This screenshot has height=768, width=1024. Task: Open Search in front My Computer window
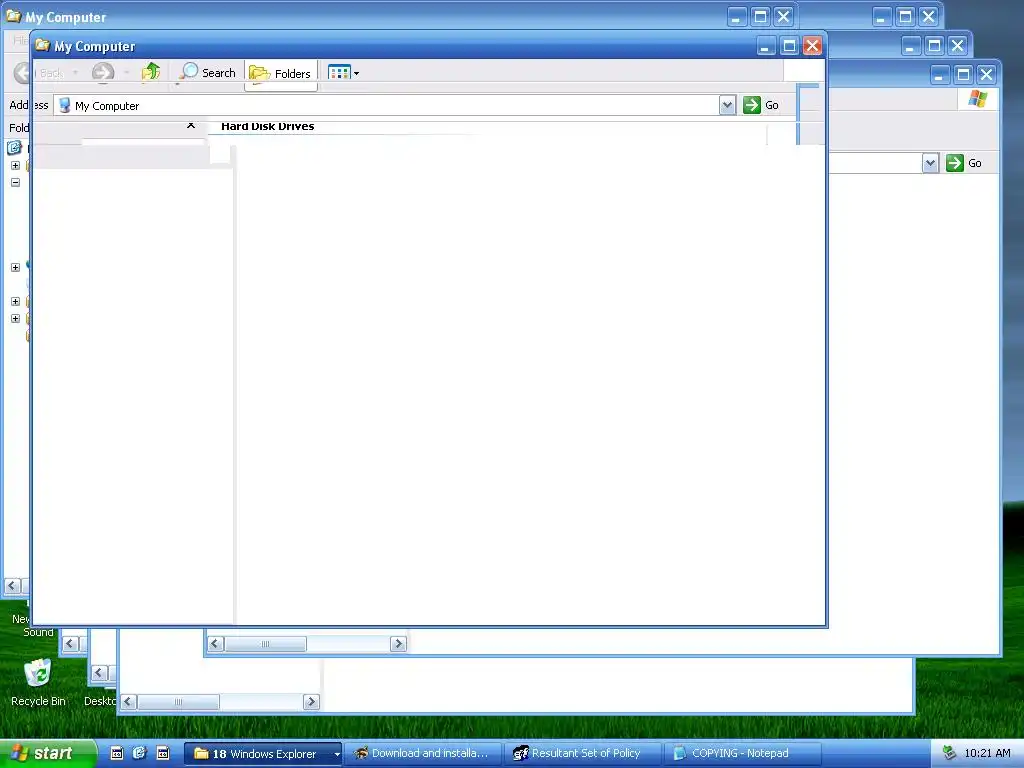207,72
